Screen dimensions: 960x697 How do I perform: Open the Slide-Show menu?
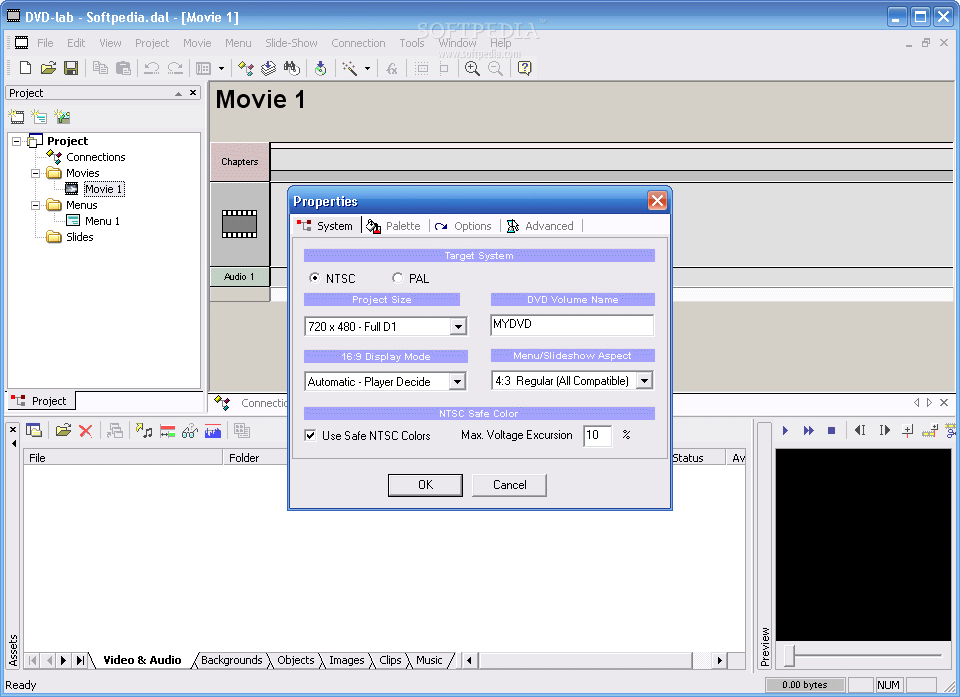[x=291, y=43]
